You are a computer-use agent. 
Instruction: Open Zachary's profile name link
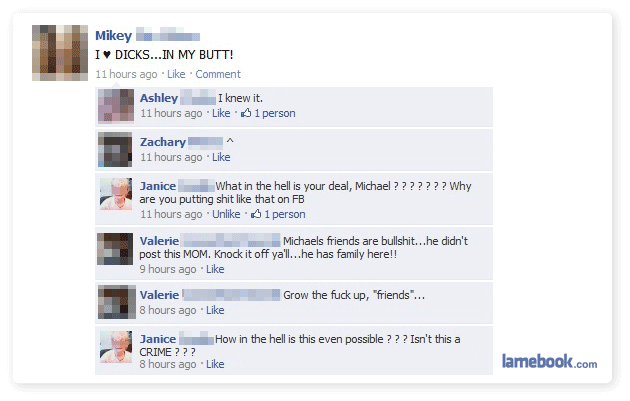(163, 142)
